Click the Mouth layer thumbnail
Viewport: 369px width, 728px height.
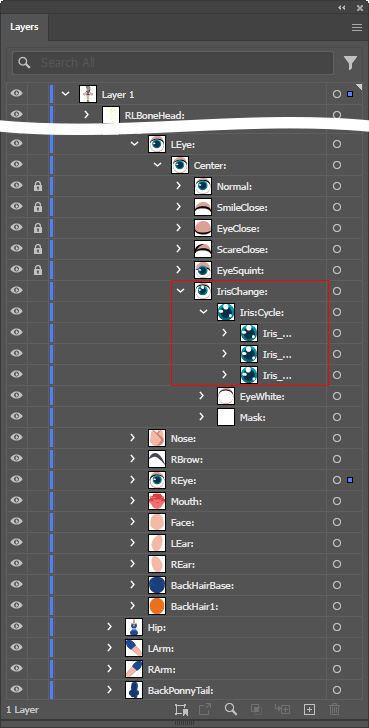coord(157,501)
